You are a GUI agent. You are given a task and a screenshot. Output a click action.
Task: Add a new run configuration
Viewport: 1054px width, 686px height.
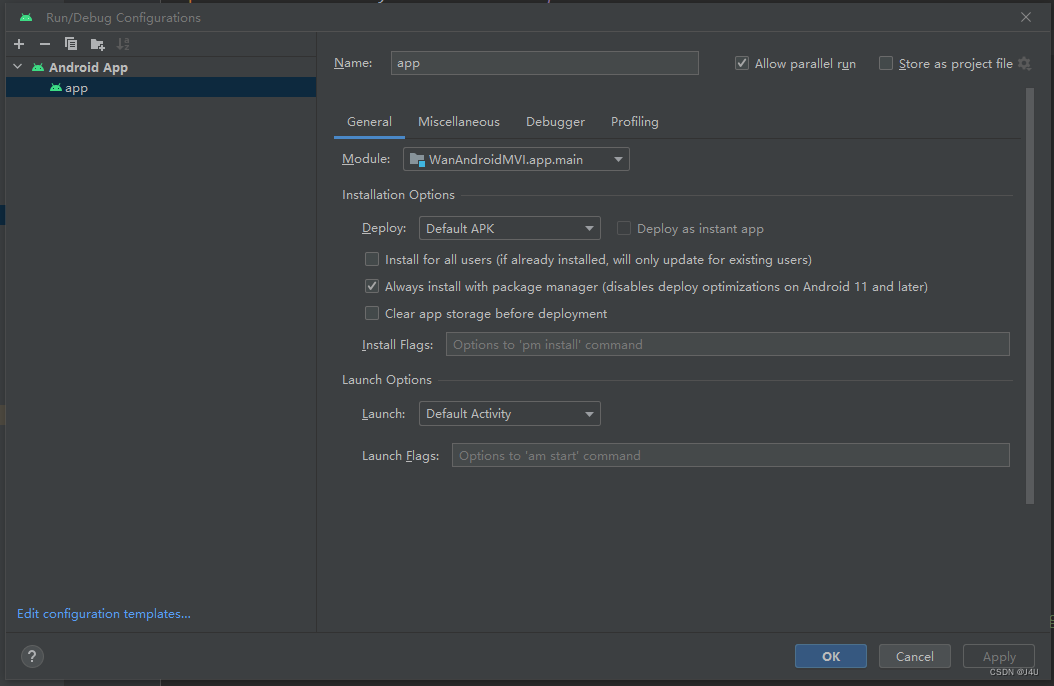click(x=18, y=43)
